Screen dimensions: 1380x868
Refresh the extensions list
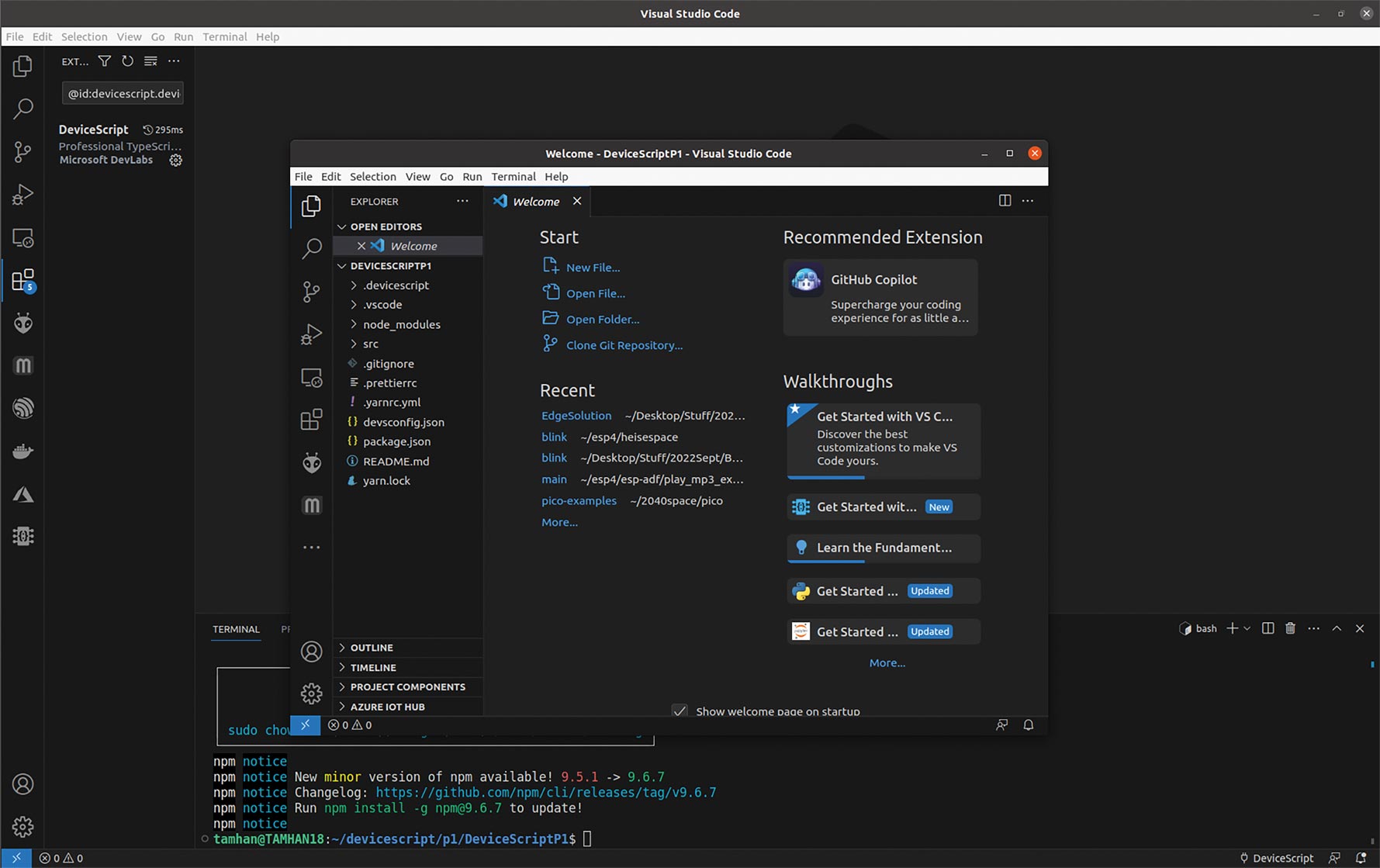[x=127, y=61]
